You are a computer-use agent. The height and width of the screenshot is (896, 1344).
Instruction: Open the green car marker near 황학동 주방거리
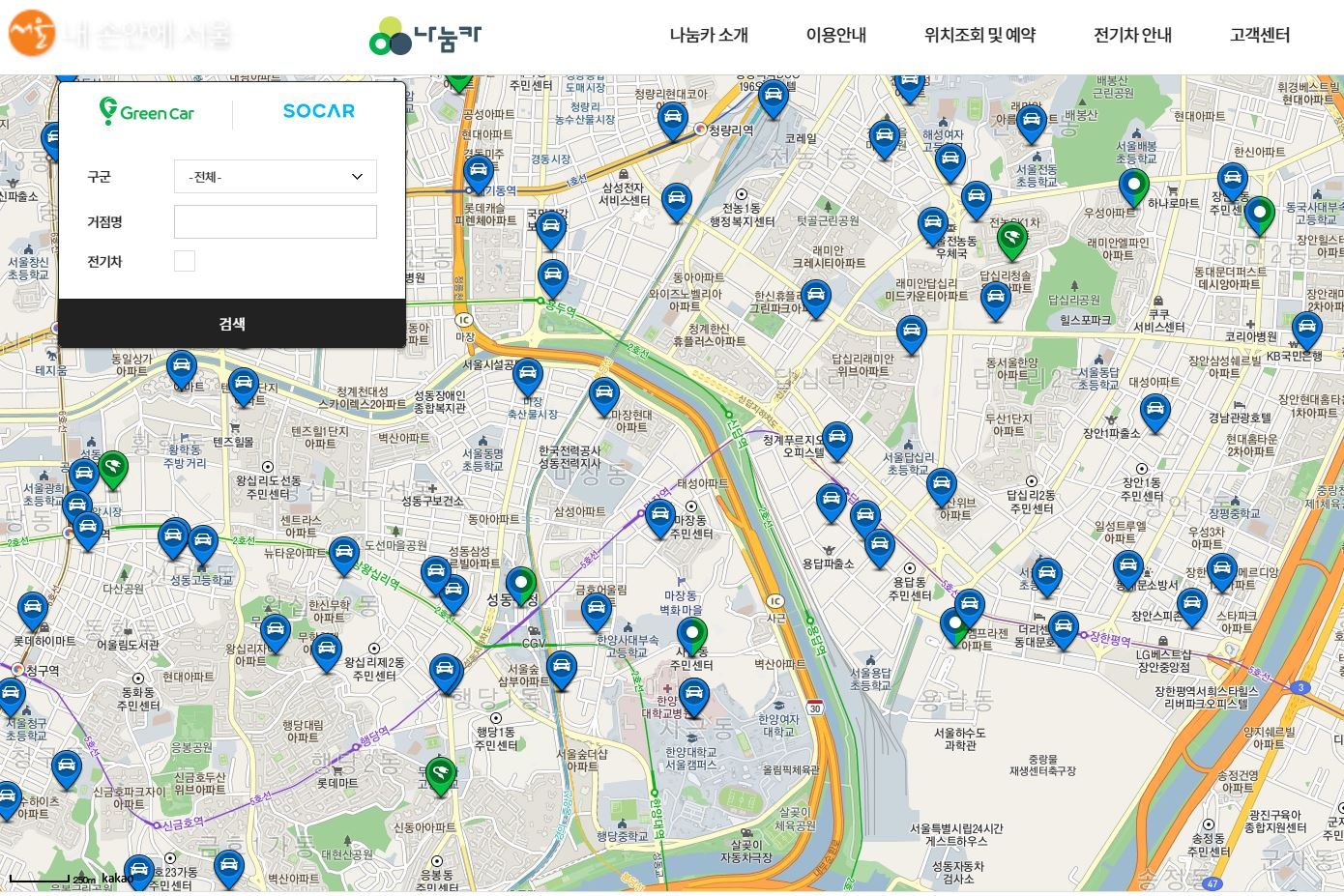pyautogui.click(x=113, y=469)
